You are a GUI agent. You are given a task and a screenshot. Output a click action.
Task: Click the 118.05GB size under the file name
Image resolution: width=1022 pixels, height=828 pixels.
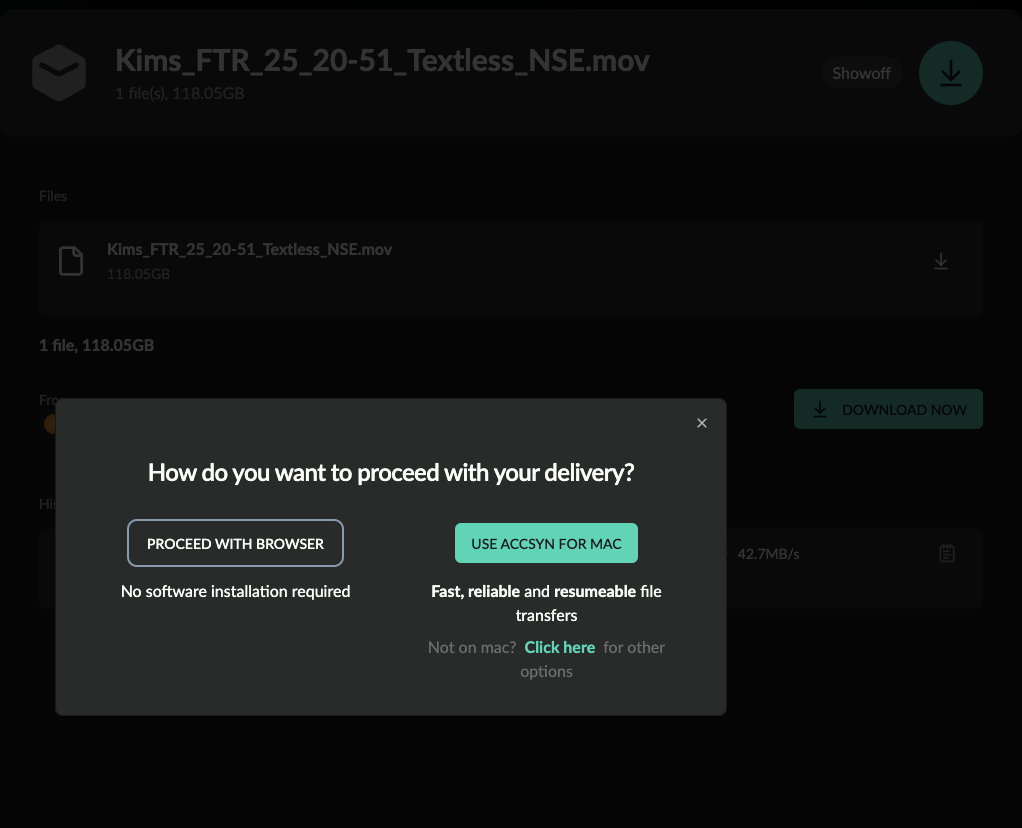tap(138, 274)
